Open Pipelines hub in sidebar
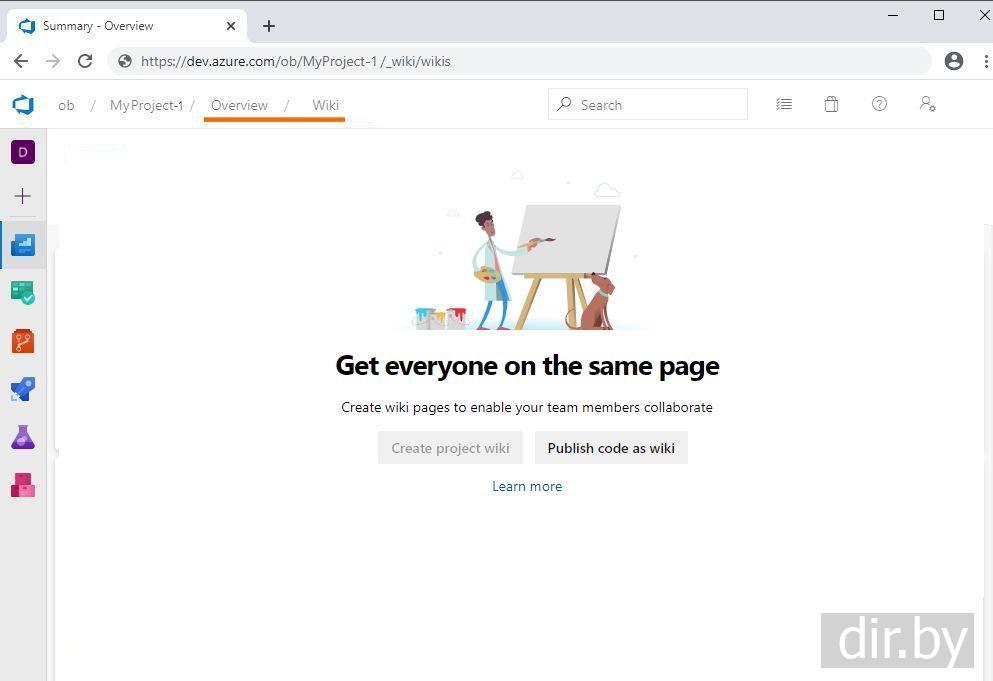Viewport: 993px width, 681px height. [x=23, y=390]
